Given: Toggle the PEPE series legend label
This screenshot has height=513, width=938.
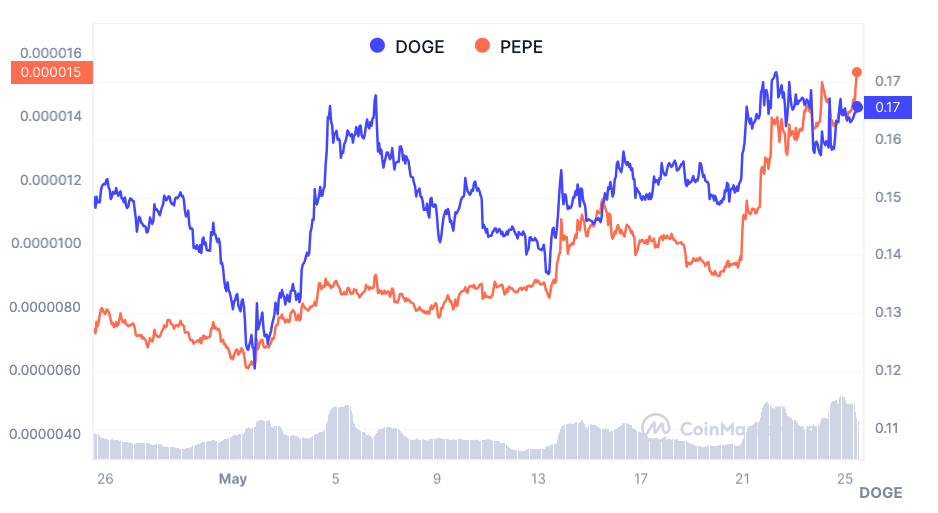Looking at the screenshot, I should pyautogui.click(x=521, y=46).
